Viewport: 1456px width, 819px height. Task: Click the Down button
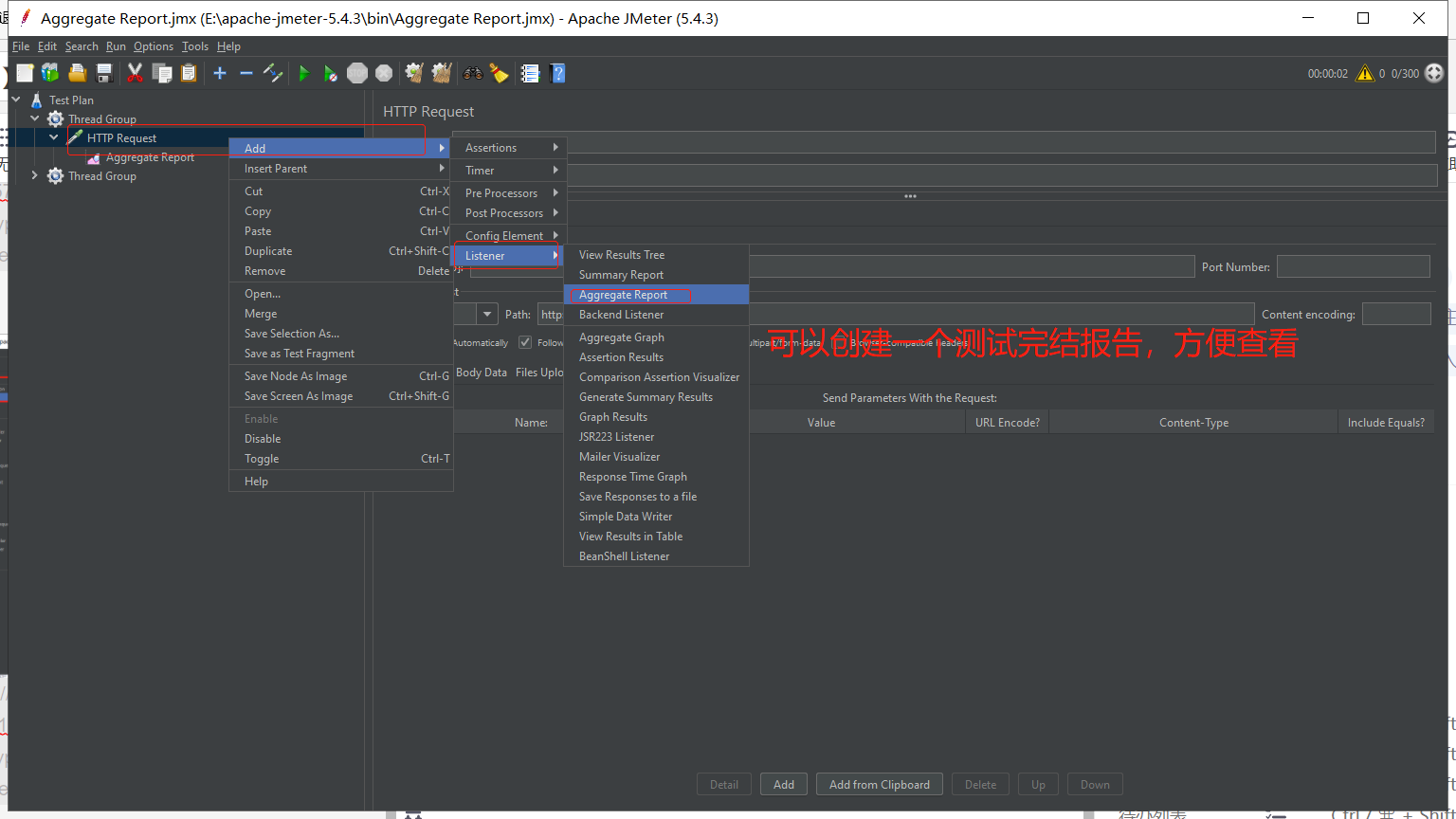(1095, 785)
